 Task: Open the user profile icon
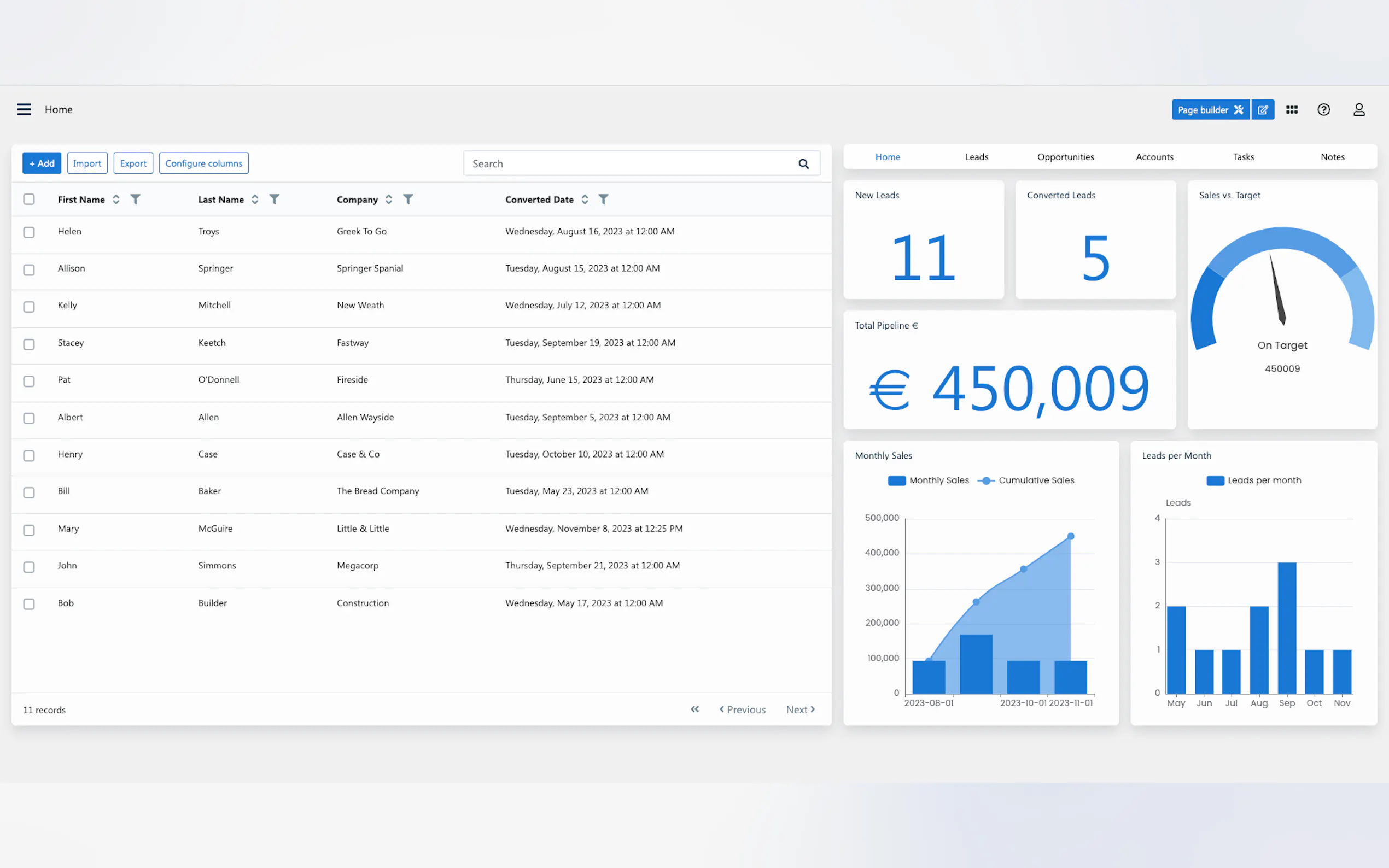(1358, 110)
